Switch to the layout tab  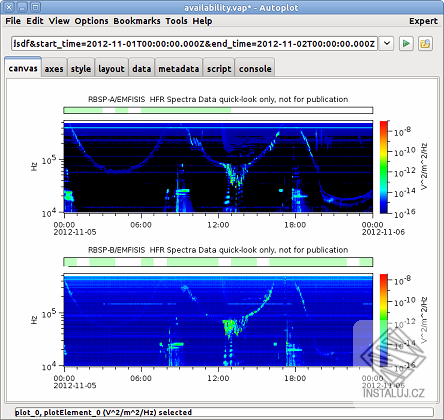click(x=111, y=69)
